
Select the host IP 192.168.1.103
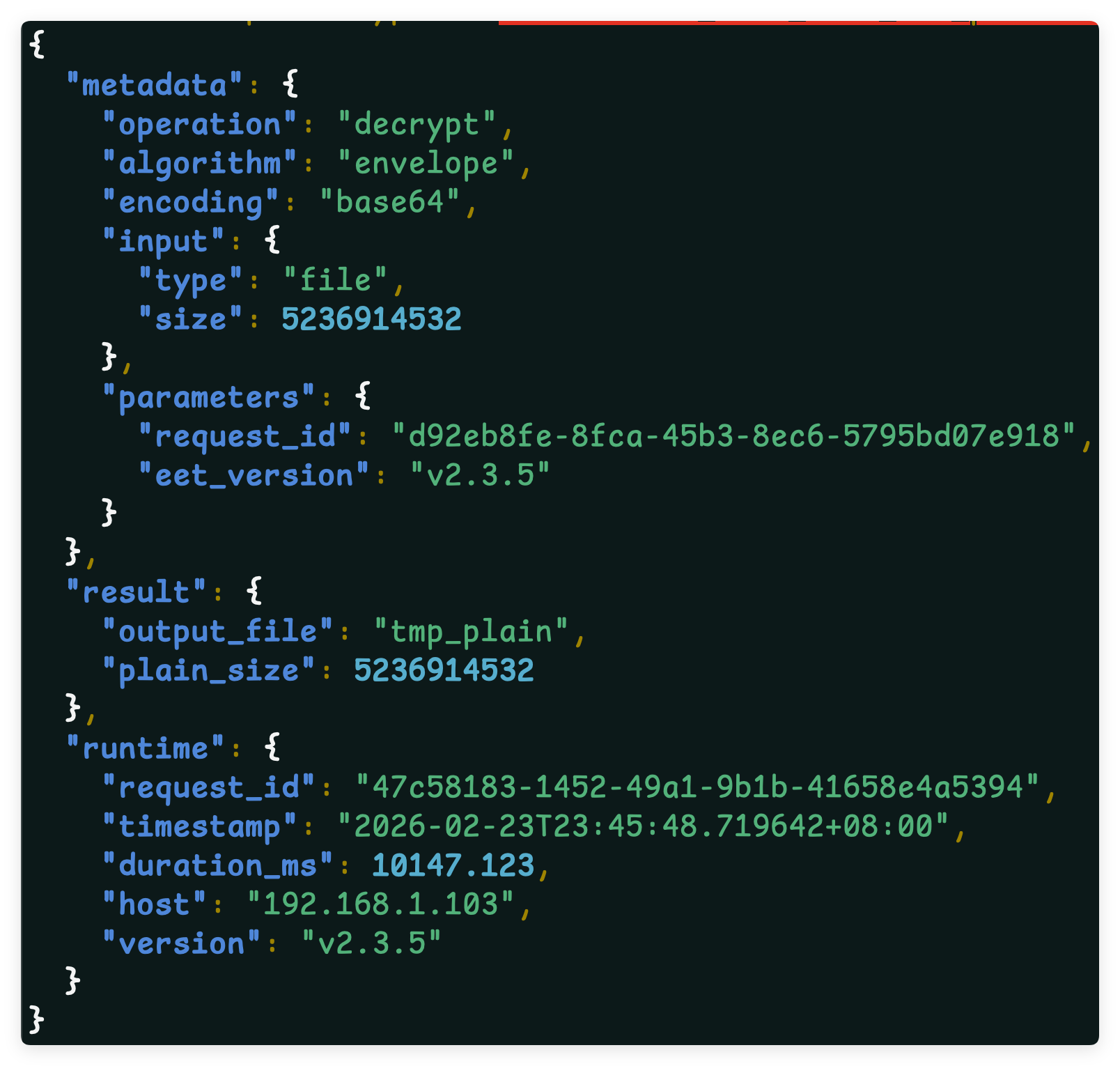(x=380, y=905)
